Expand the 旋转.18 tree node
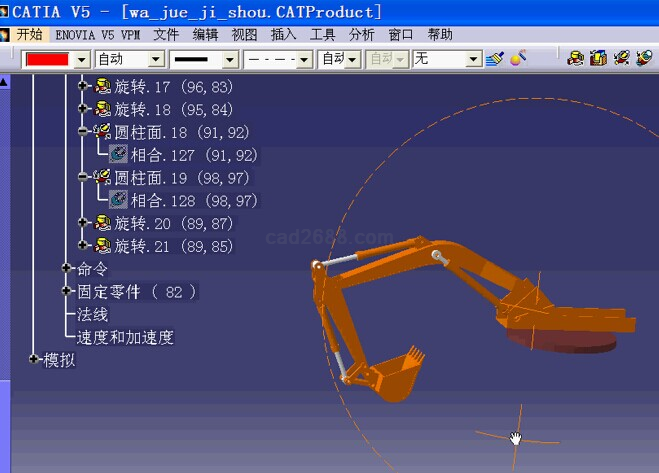 [x=84, y=109]
